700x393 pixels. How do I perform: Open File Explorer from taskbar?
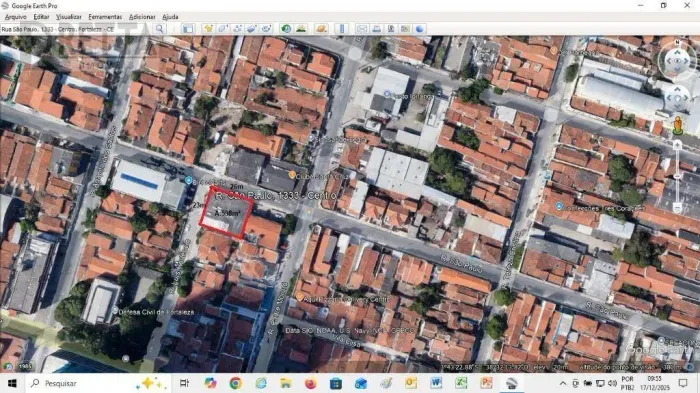coord(286,383)
